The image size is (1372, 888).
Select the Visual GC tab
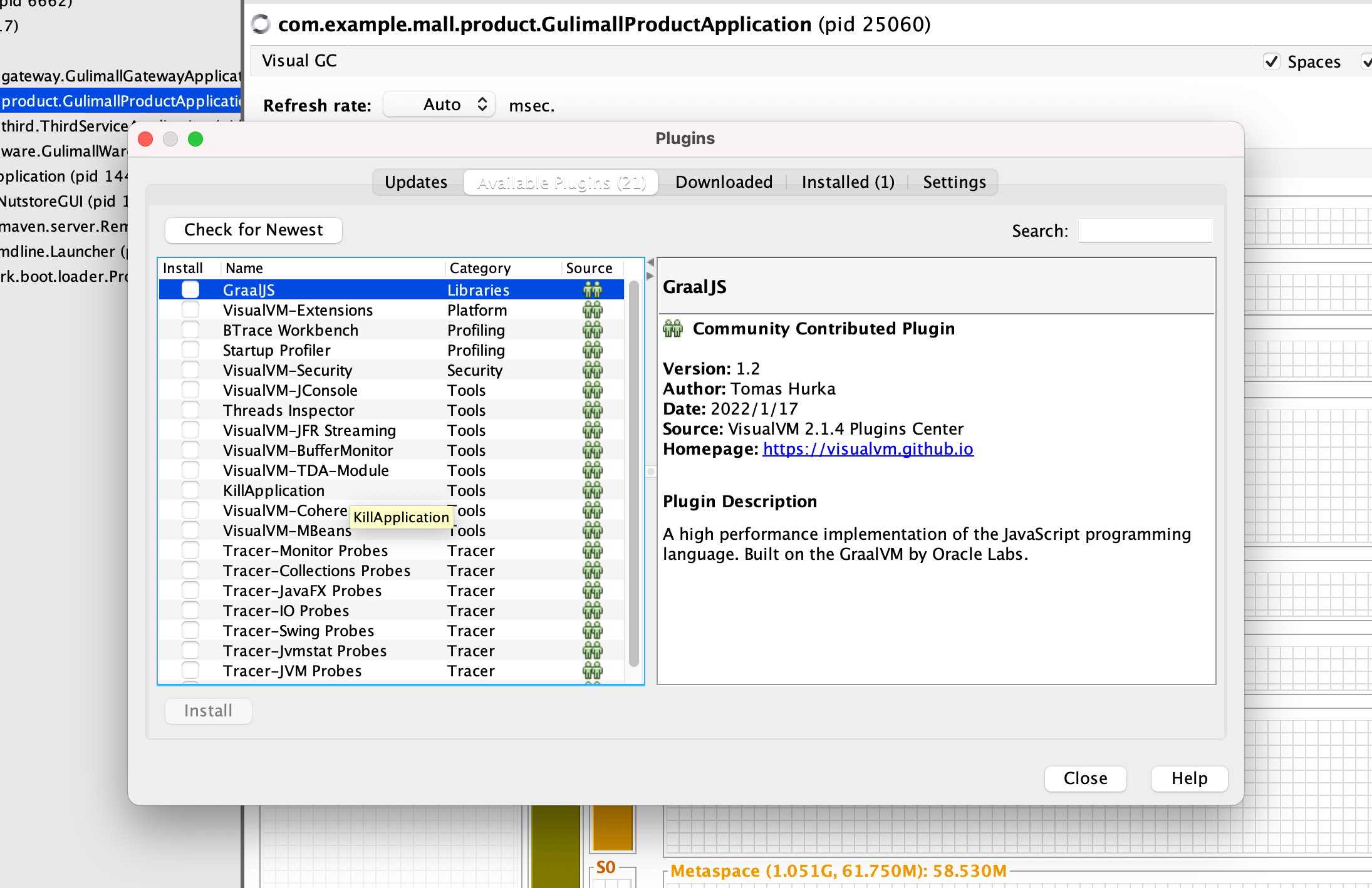pos(299,61)
